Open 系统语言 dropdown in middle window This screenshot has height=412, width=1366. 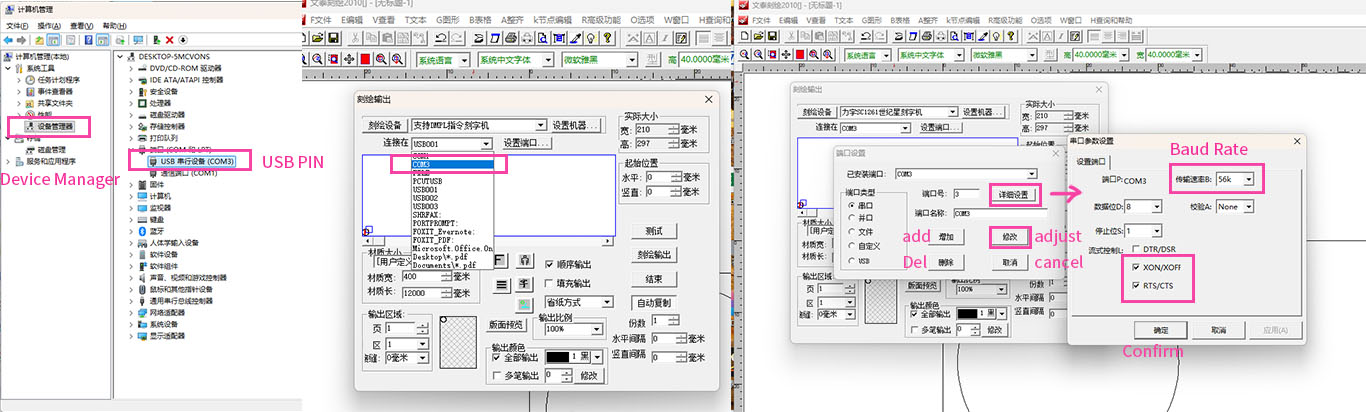click(x=463, y=59)
